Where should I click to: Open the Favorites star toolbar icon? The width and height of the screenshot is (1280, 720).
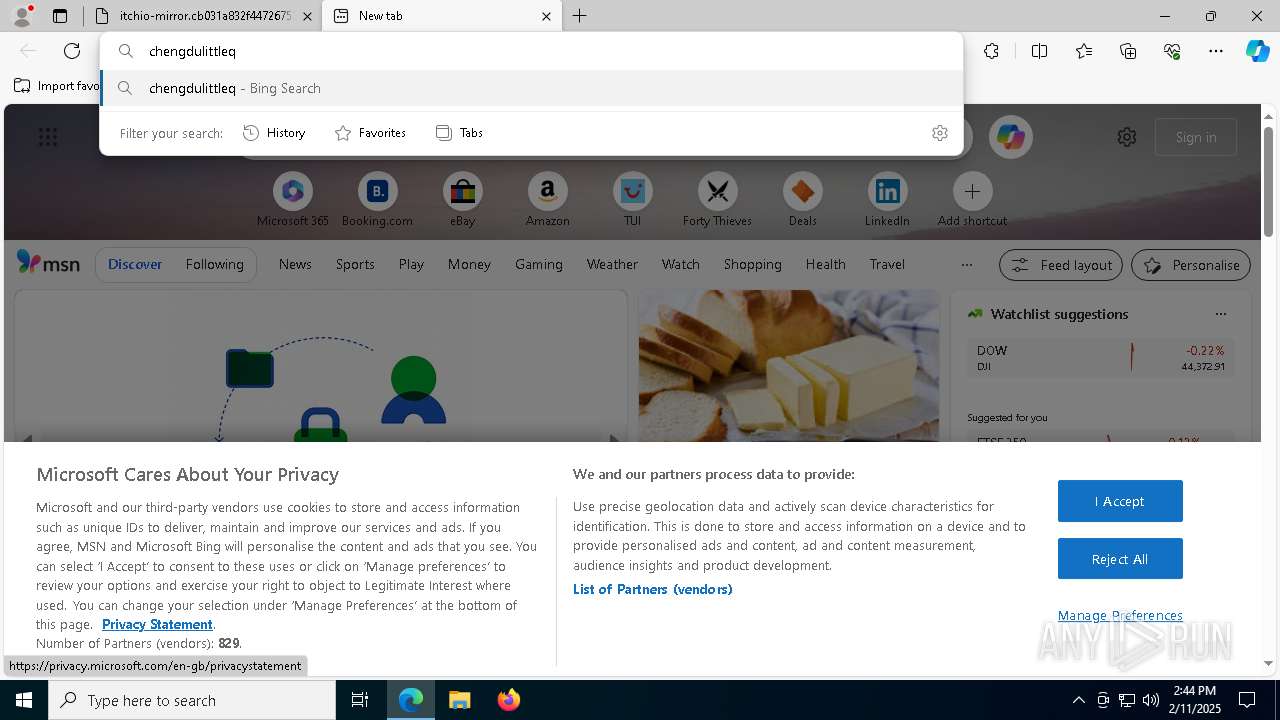[x=1084, y=51]
